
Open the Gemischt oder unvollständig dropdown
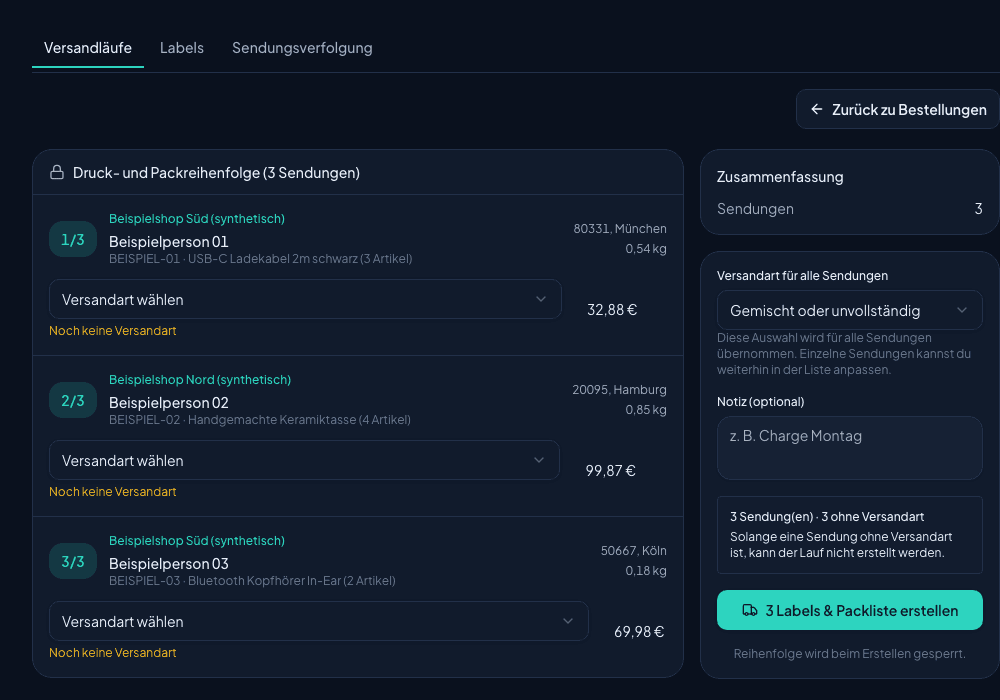point(849,310)
